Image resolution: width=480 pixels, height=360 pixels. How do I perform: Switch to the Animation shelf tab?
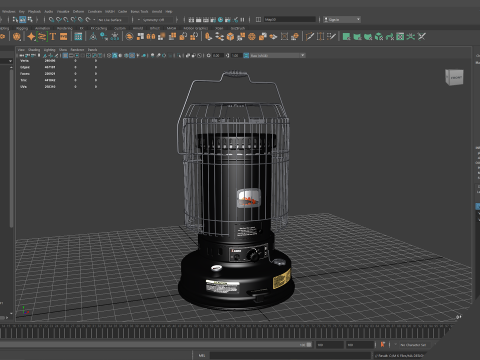(43, 28)
